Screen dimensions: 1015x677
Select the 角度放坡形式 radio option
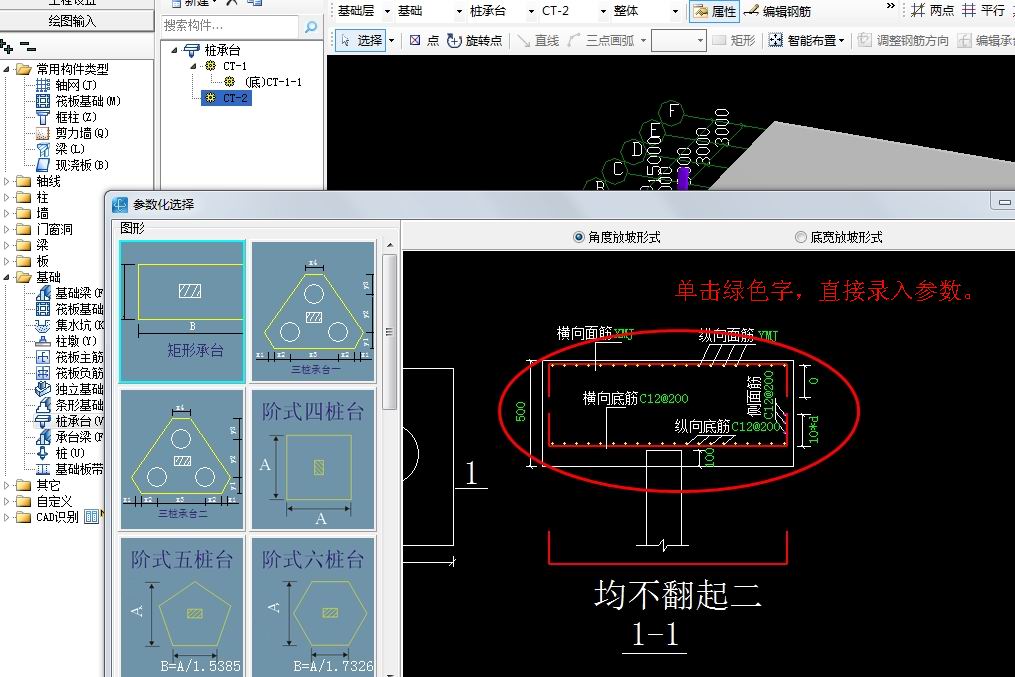(579, 237)
